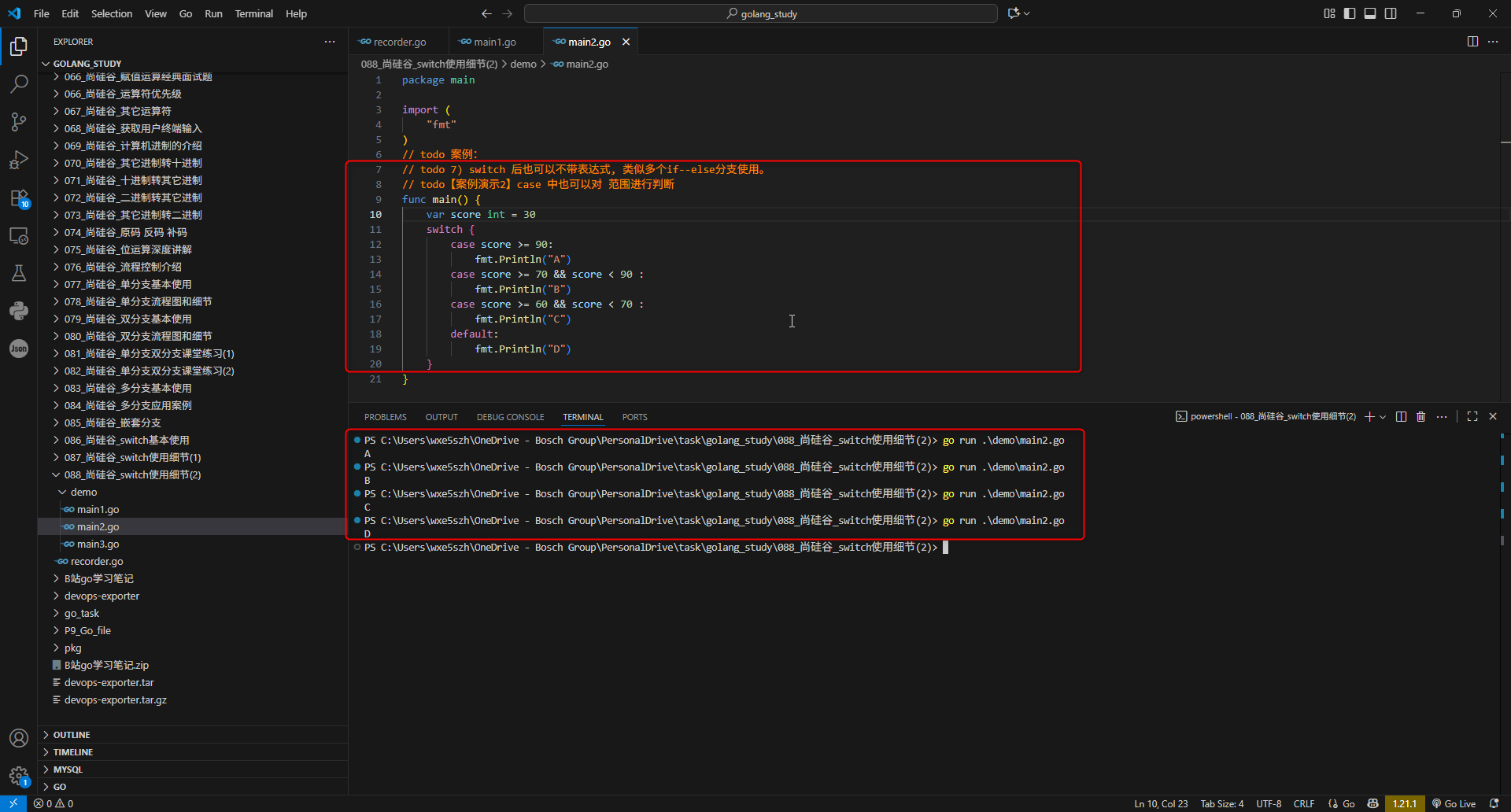Switch to the main1.go editor tab

(496, 42)
